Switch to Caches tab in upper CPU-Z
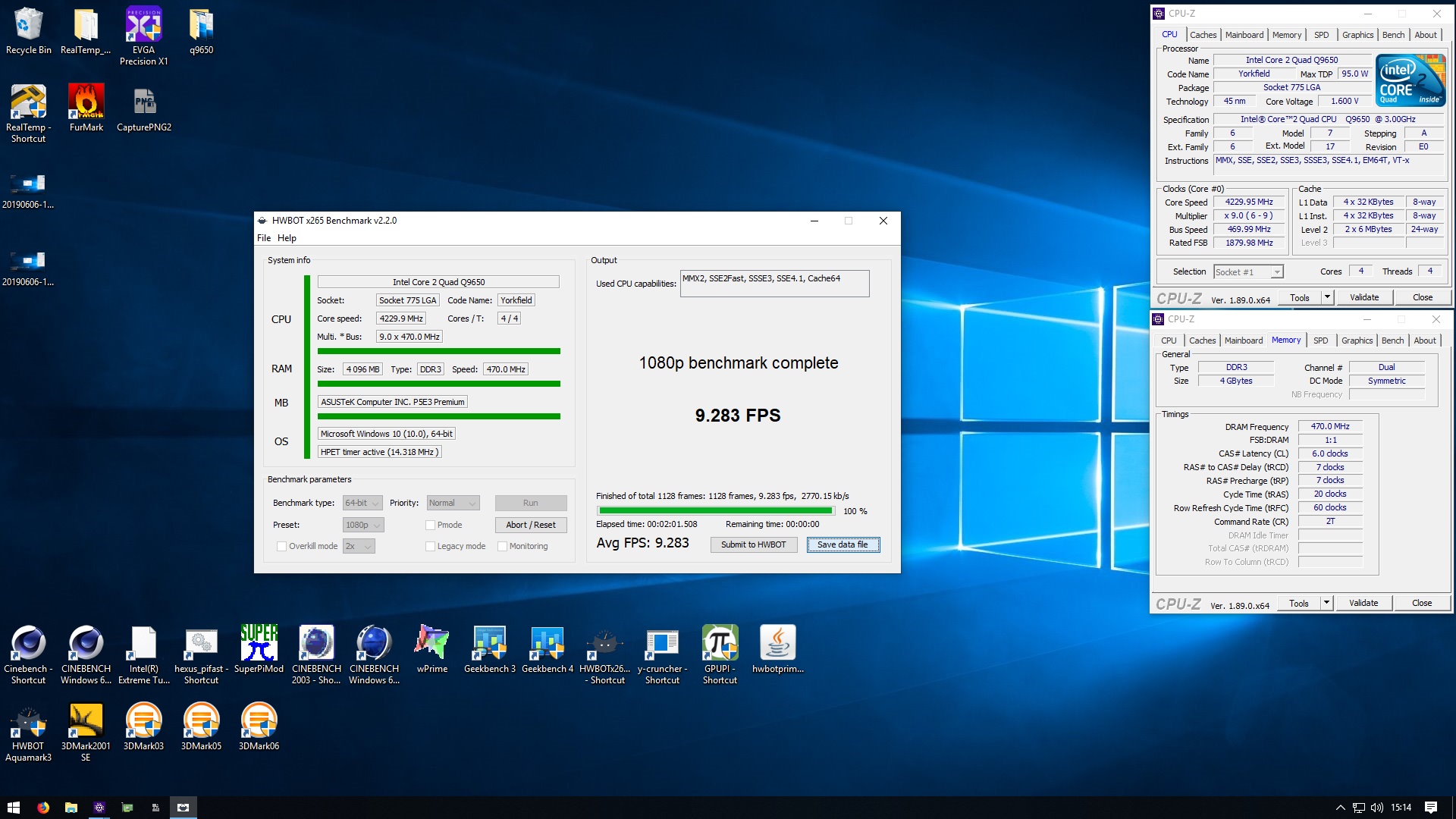 pyautogui.click(x=1203, y=35)
